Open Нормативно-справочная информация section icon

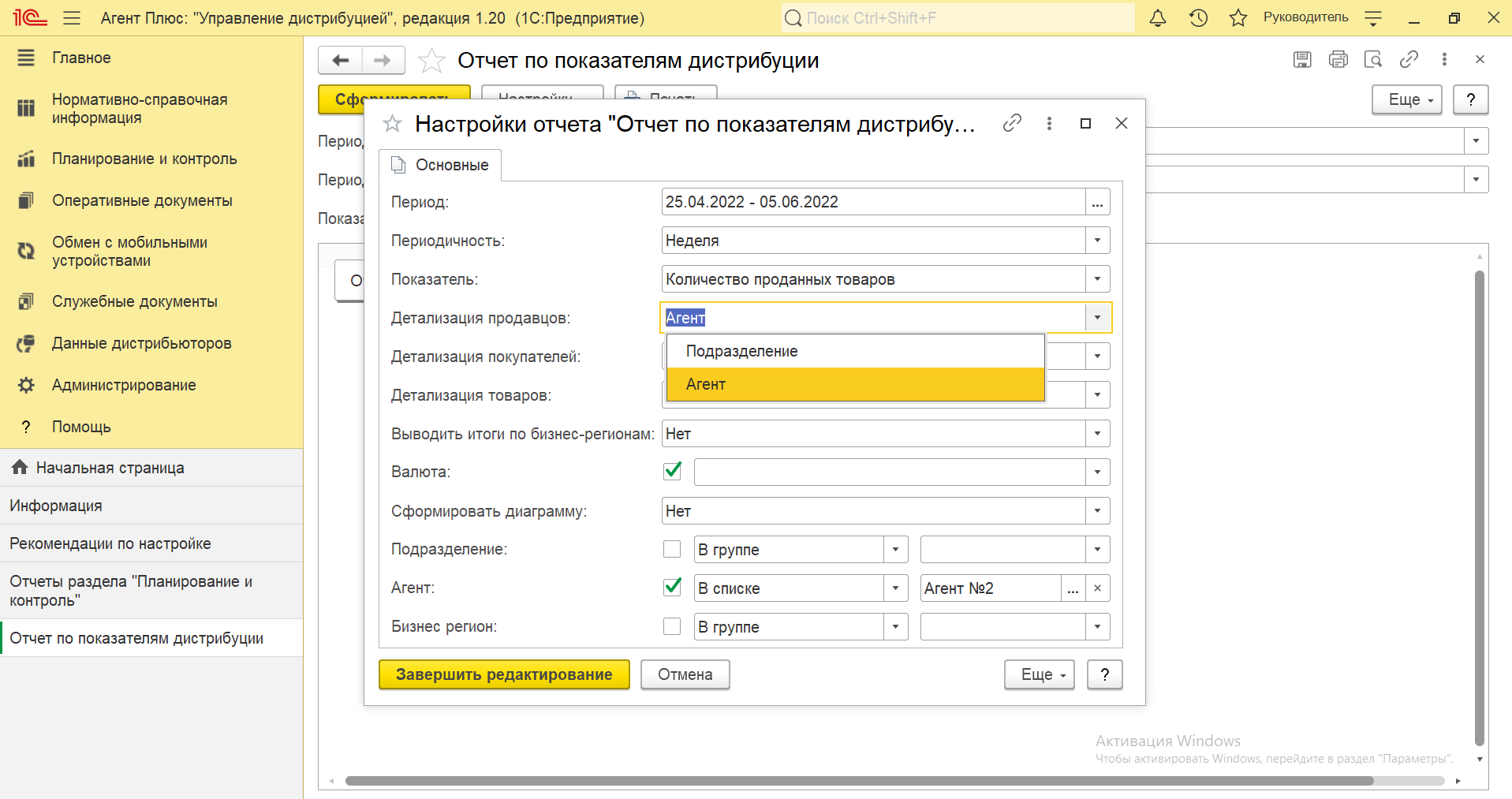click(26, 108)
